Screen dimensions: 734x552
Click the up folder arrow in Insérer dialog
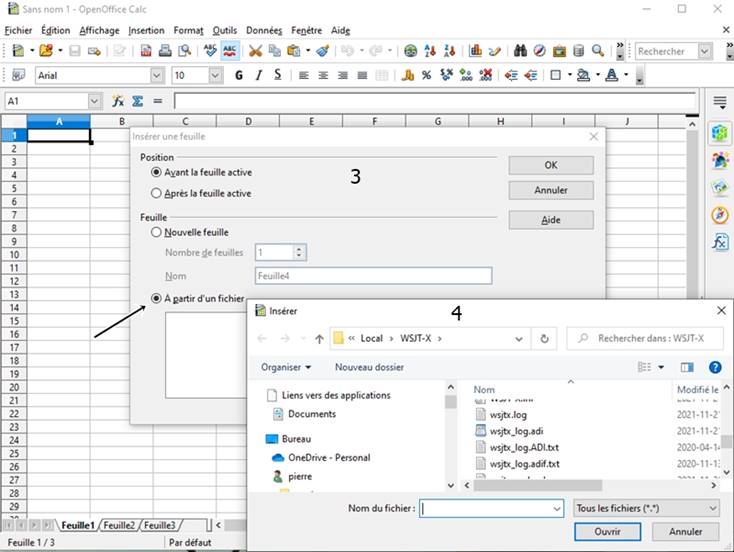coord(319,339)
